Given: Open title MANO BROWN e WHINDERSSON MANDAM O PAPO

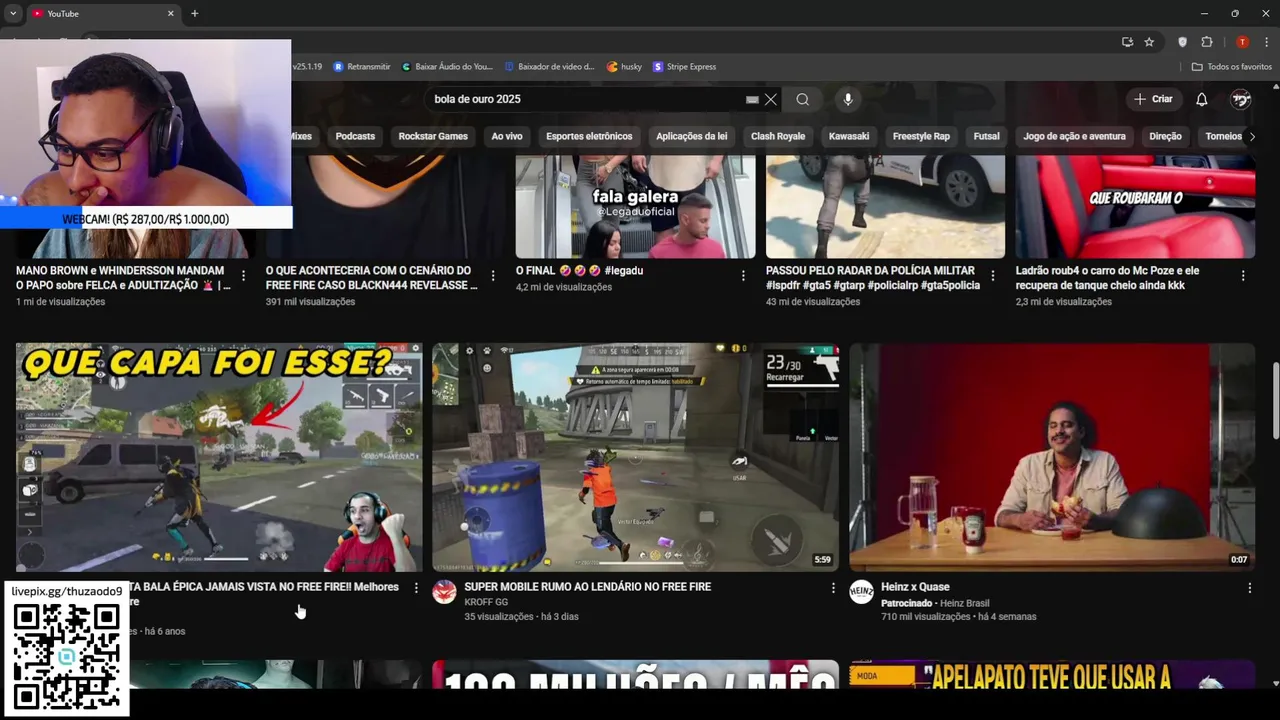Looking at the screenshot, I should click(123, 278).
